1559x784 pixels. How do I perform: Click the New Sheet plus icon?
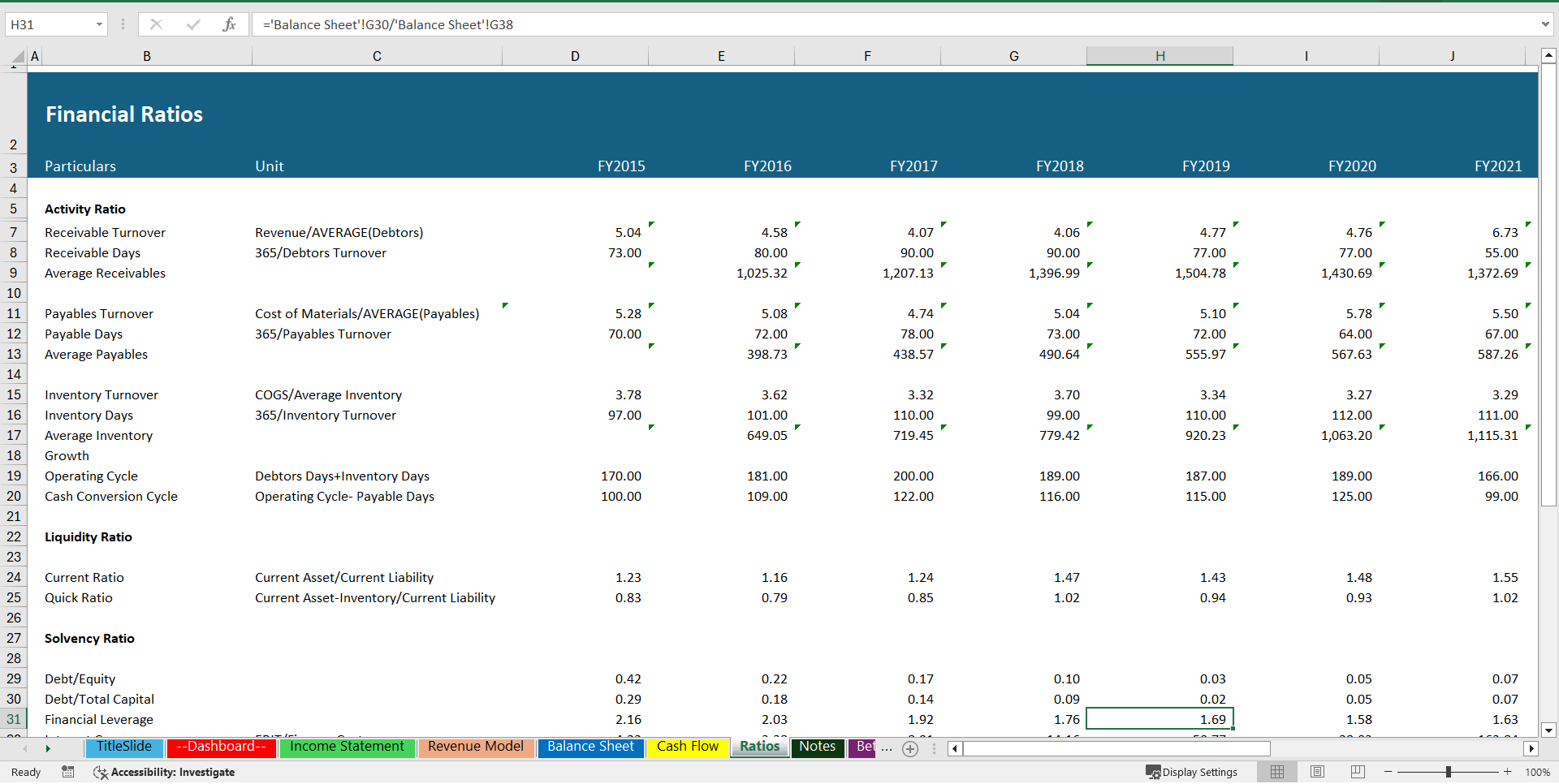[910, 749]
